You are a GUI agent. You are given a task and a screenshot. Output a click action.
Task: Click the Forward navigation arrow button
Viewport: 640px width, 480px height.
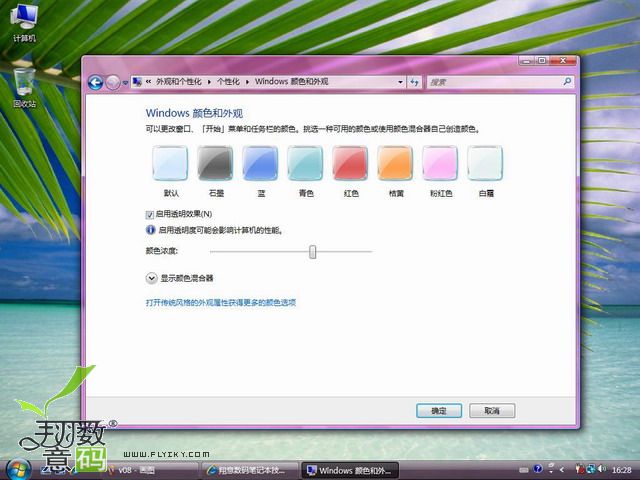click(113, 83)
